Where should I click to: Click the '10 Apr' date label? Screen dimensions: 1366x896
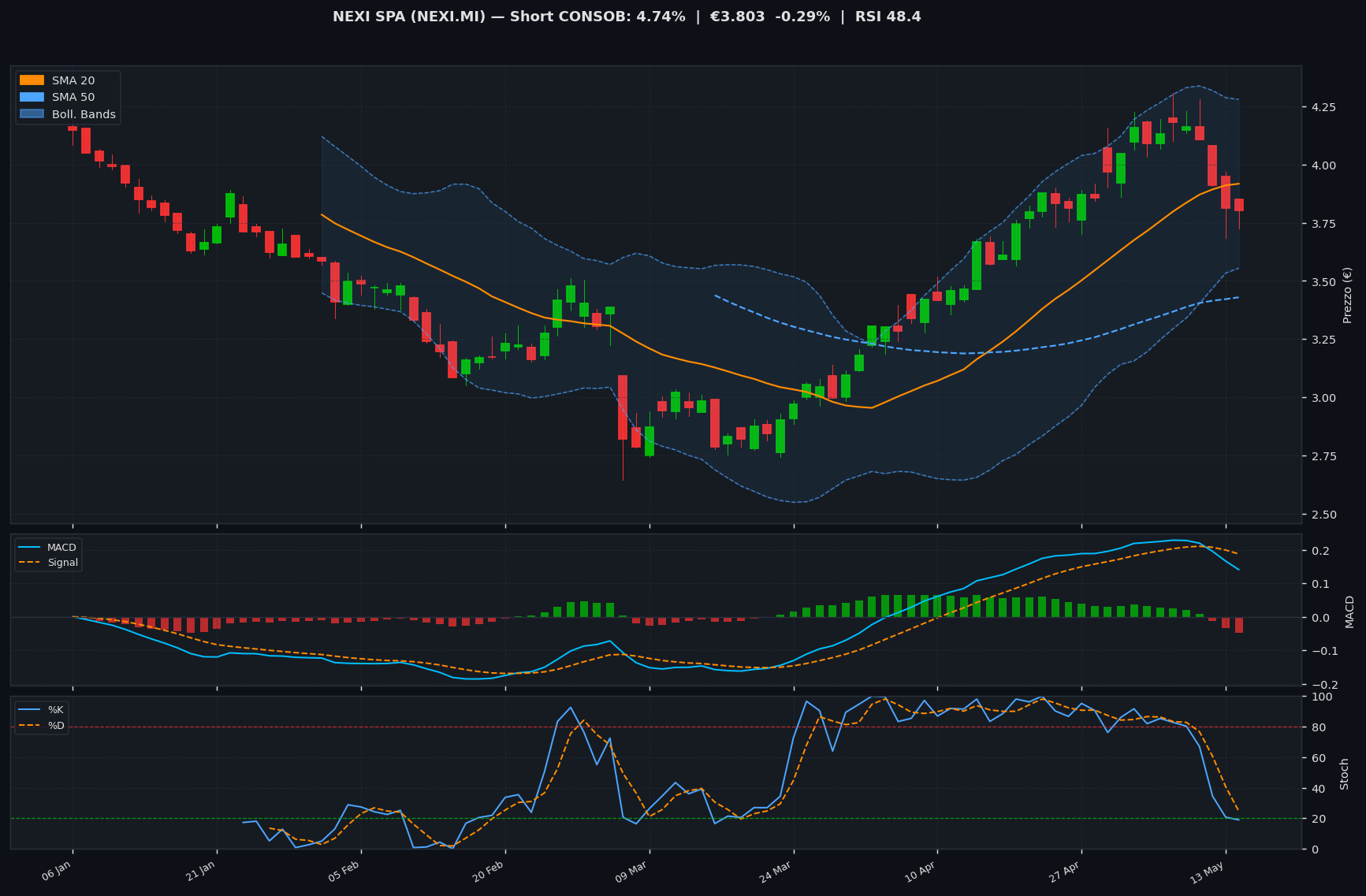921,872
